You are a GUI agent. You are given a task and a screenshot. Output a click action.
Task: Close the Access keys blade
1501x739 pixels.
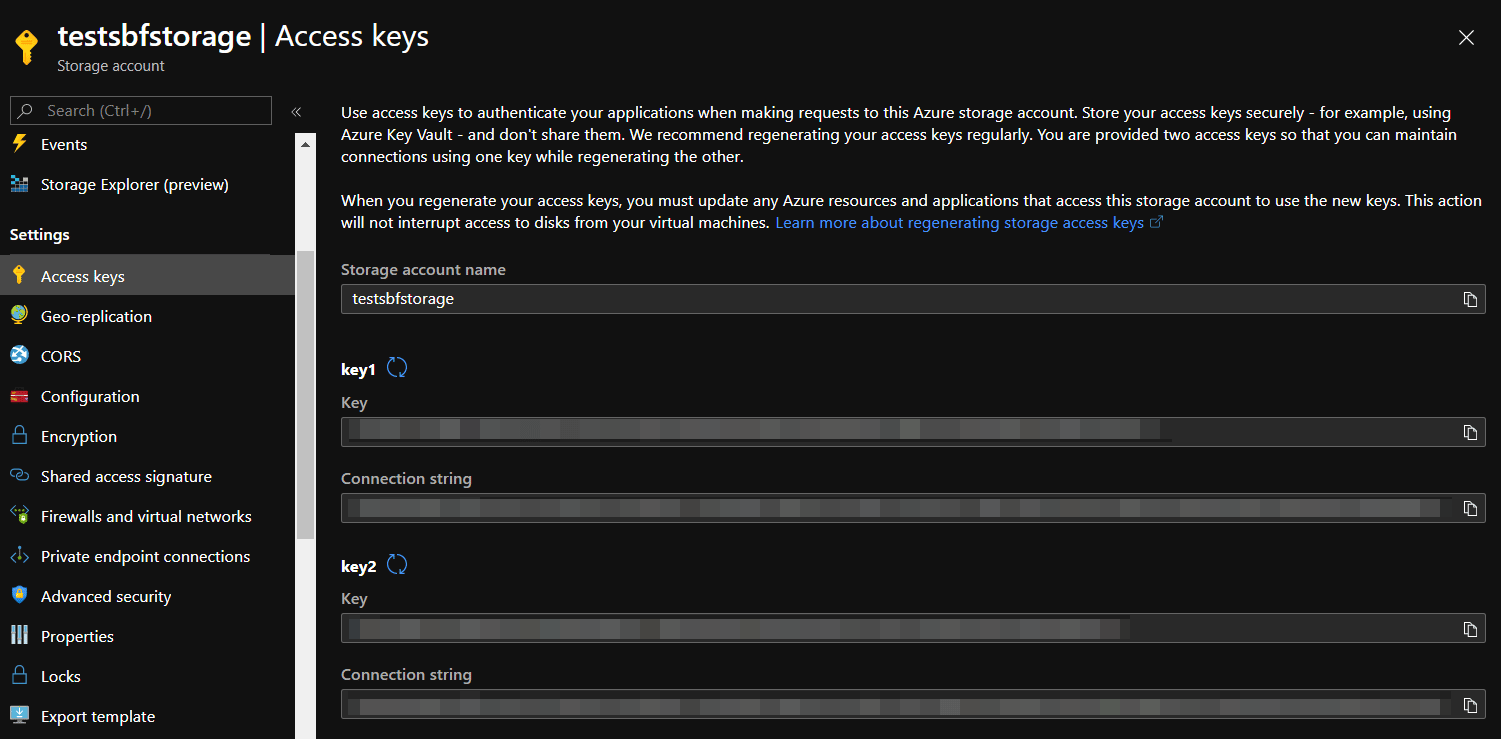[1466, 38]
